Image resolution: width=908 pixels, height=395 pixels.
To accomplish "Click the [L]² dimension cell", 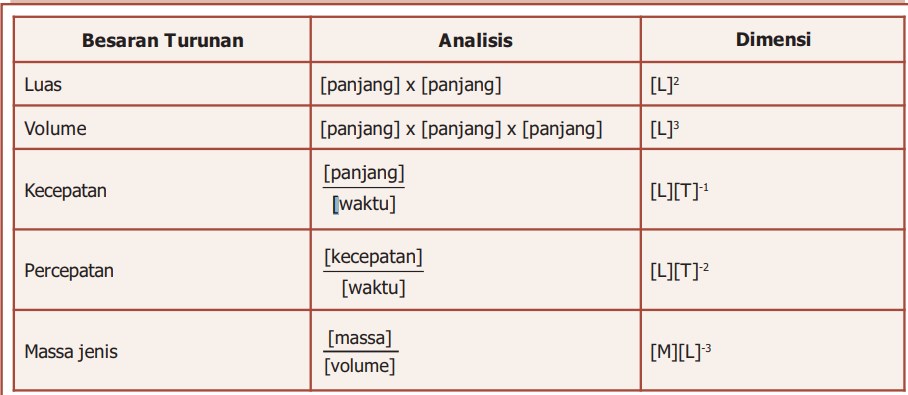I will click(x=665, y=85).
